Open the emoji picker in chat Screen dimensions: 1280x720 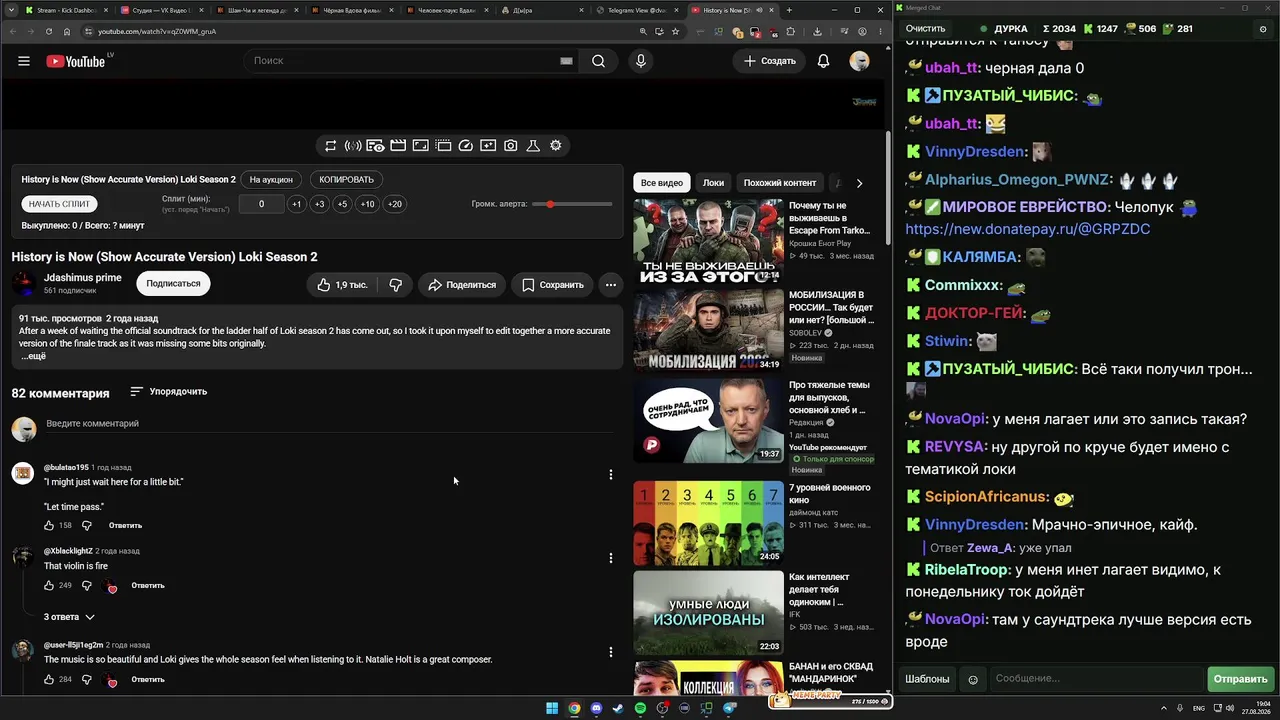(x=973, y=680)
